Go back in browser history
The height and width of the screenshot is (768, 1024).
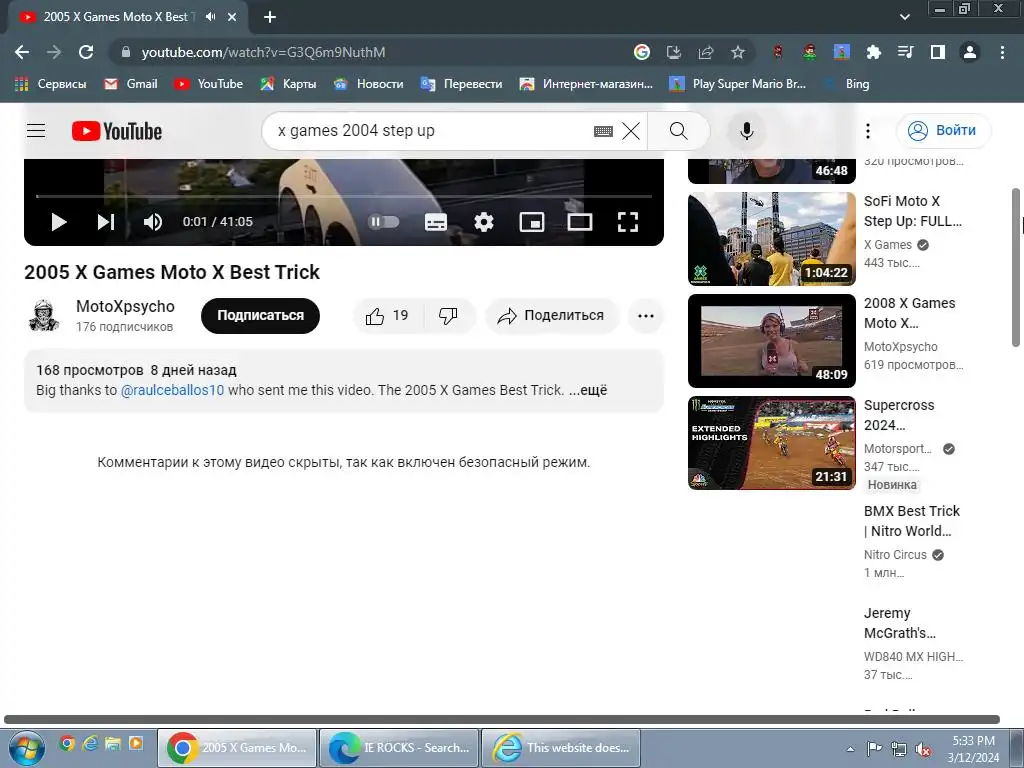pos(22,52)
